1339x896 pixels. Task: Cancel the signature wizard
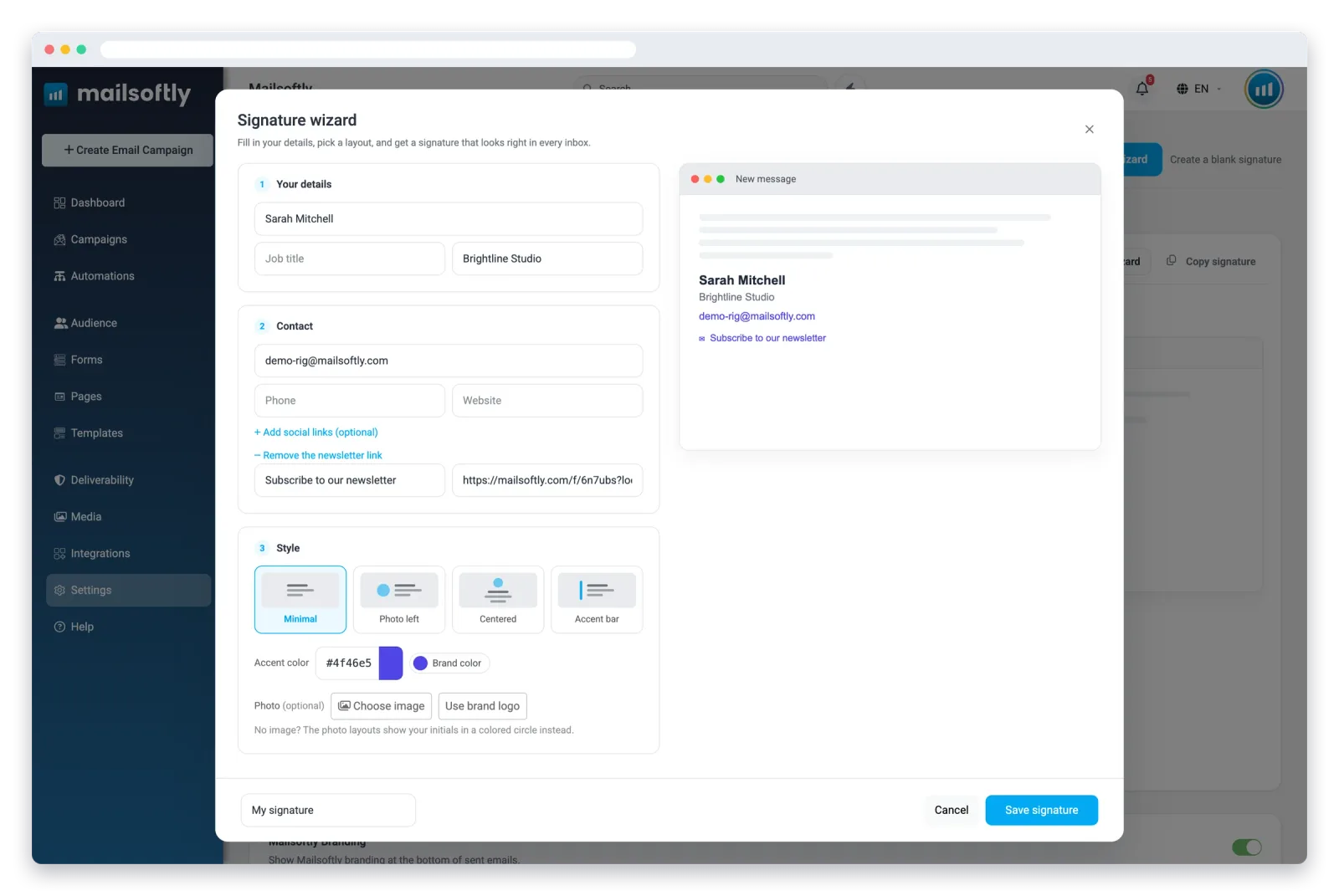click(952, 810)
